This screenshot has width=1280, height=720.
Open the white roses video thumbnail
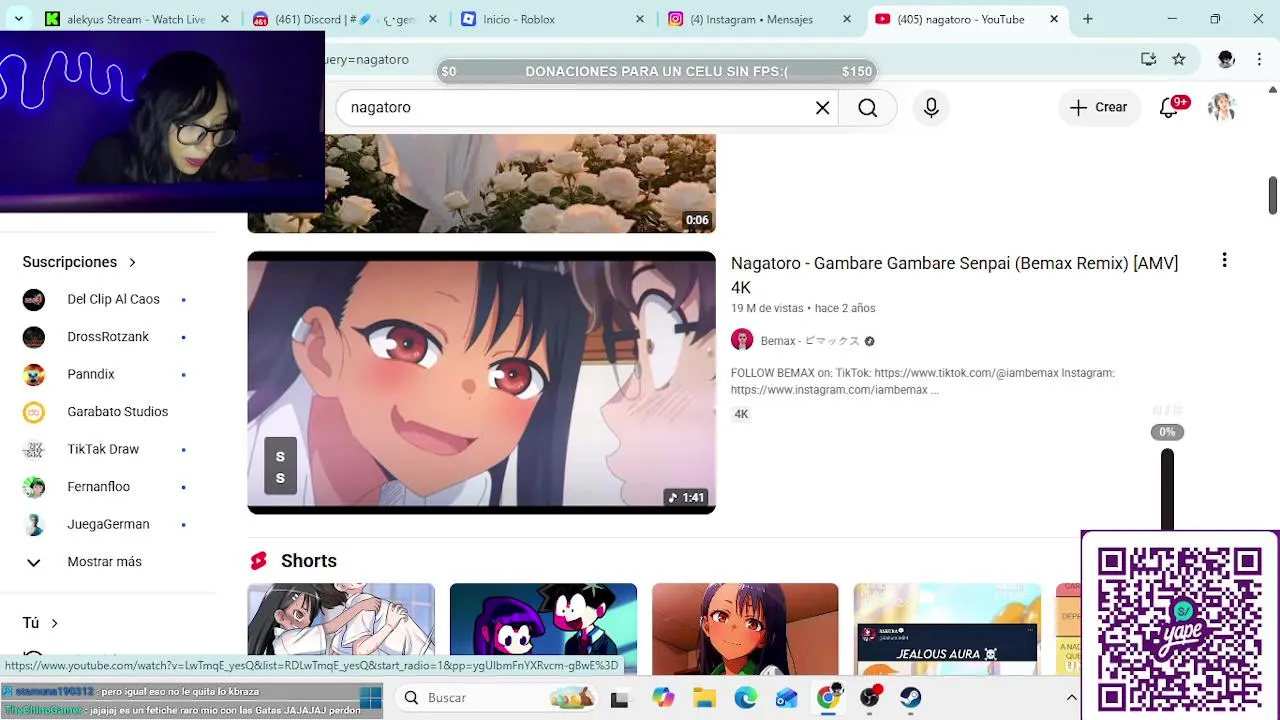tap(520, 184)
